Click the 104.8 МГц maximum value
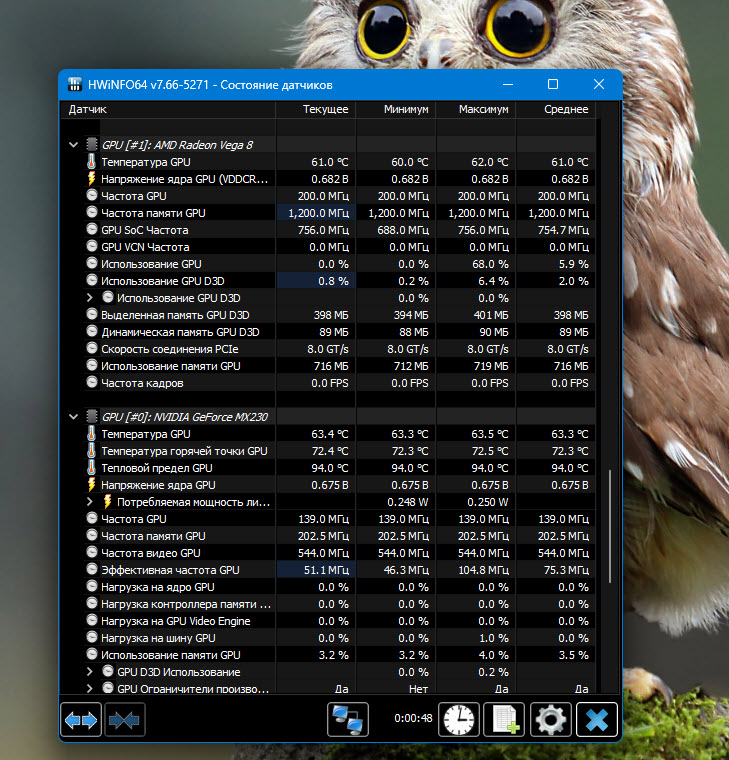This screenshot has height=760, width=729. 483,570
